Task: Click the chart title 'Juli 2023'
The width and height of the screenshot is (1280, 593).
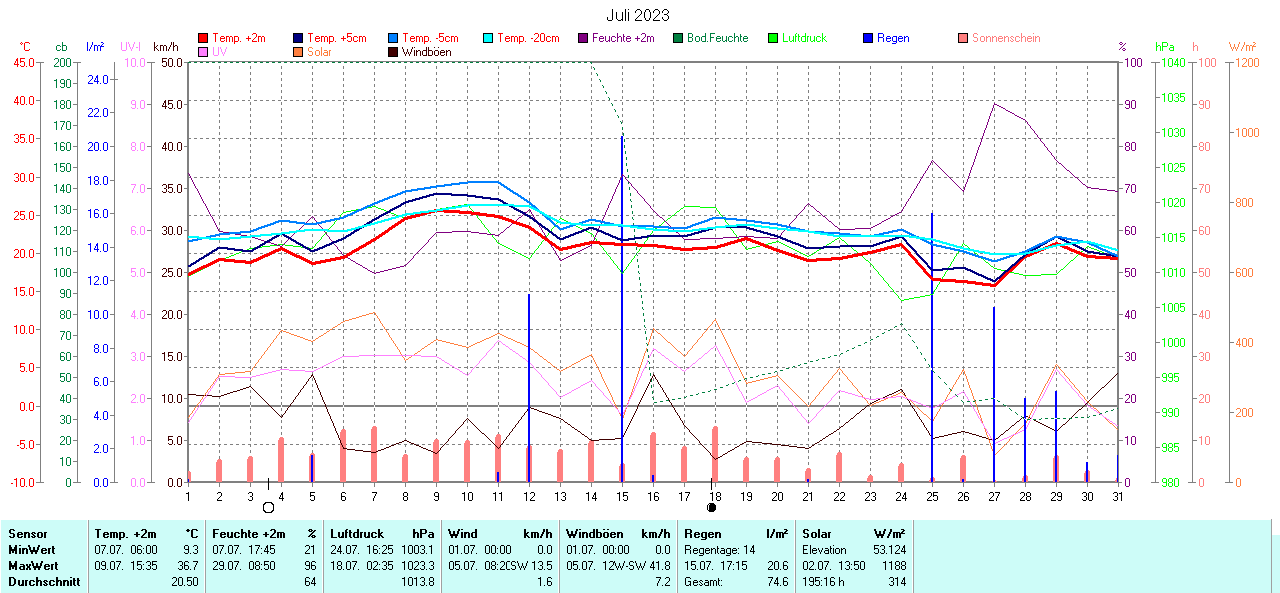Action: pos(638,15)
